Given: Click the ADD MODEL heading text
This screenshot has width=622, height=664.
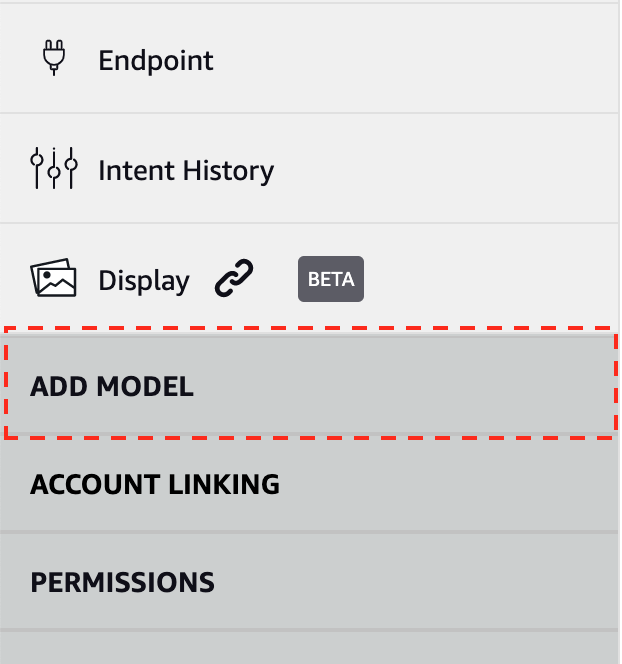Looking at the screenshot, I should click(112, 386).
